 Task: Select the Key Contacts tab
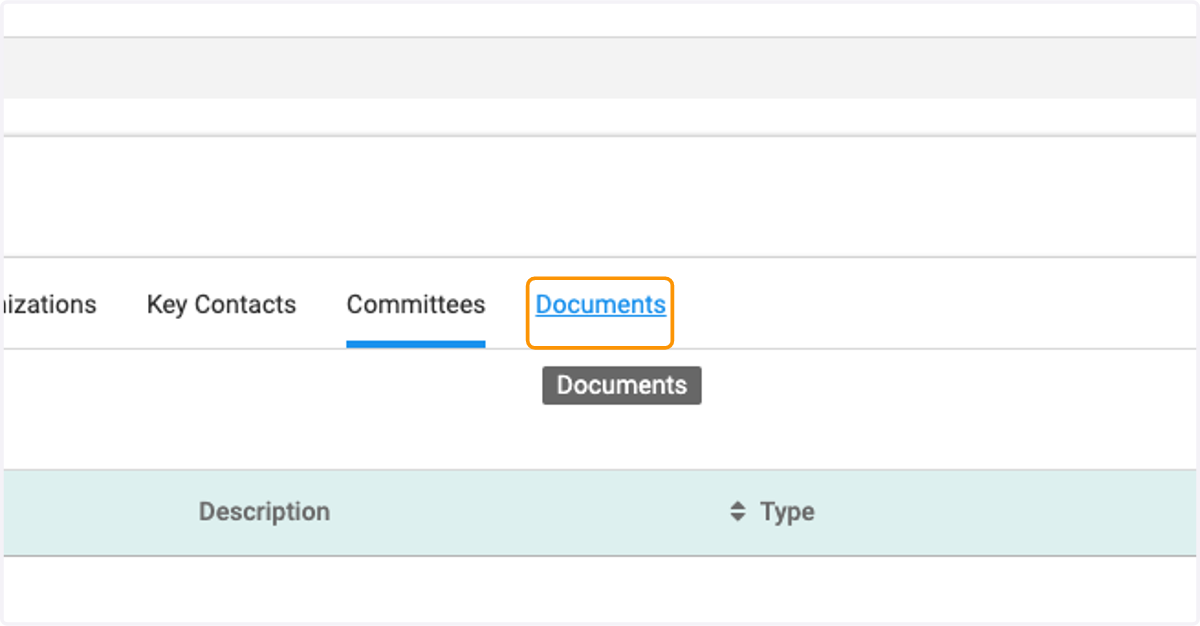[x=221, y=305]
